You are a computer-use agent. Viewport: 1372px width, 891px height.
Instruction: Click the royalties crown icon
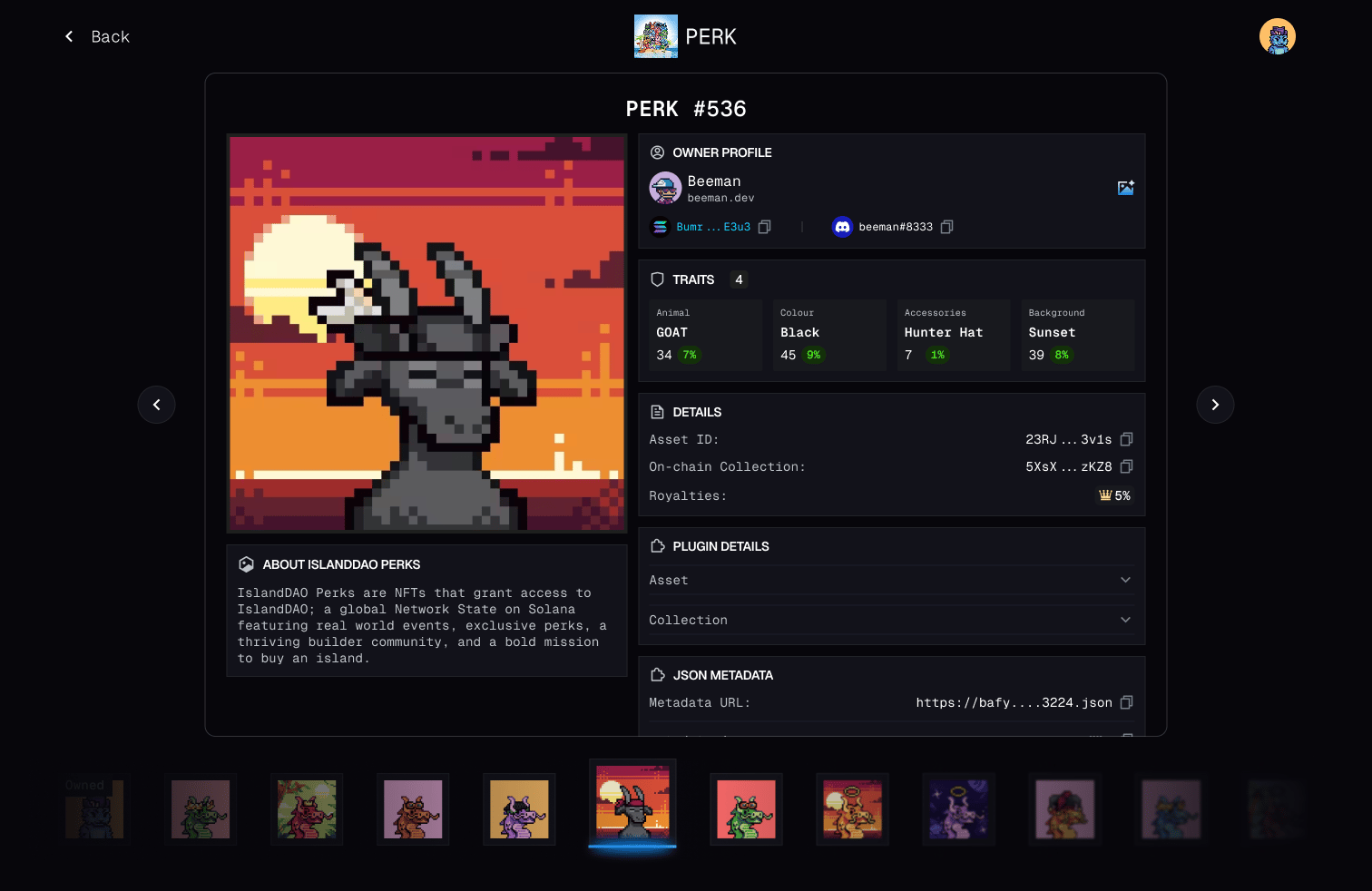pos(1105,495)
